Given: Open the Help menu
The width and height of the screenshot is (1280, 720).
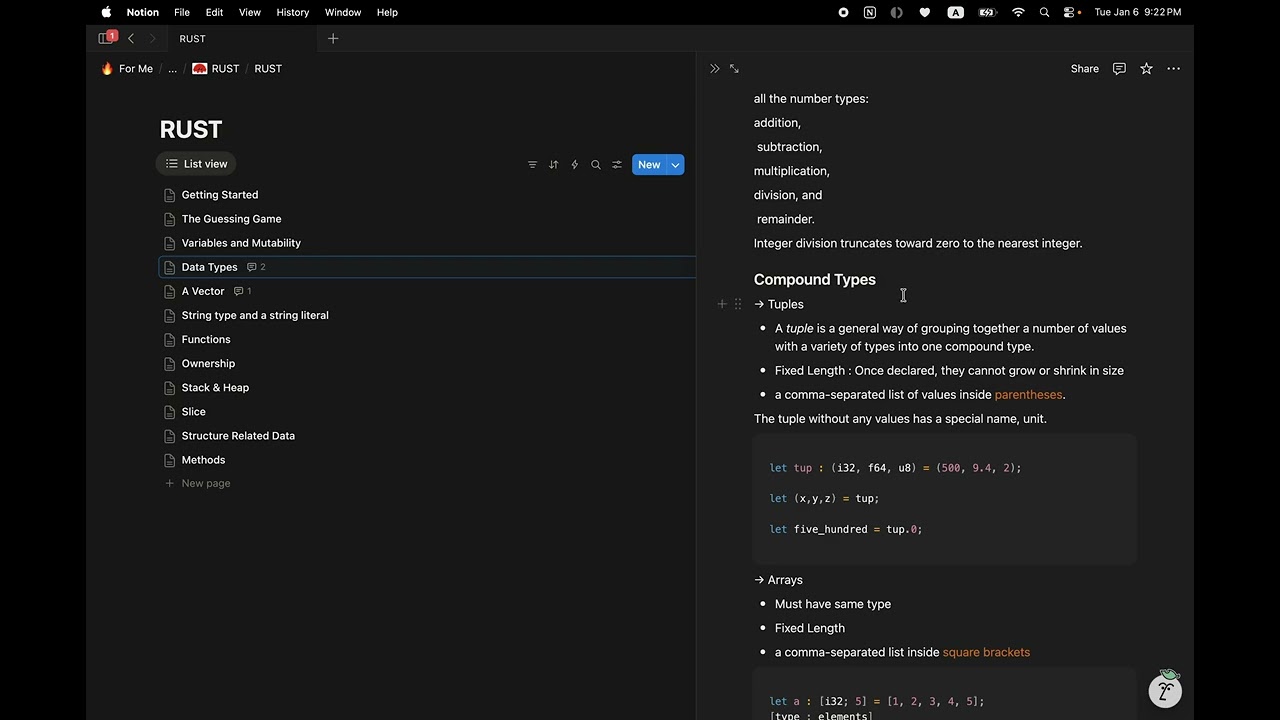Looking at the screenshot, I should [387, 12].
